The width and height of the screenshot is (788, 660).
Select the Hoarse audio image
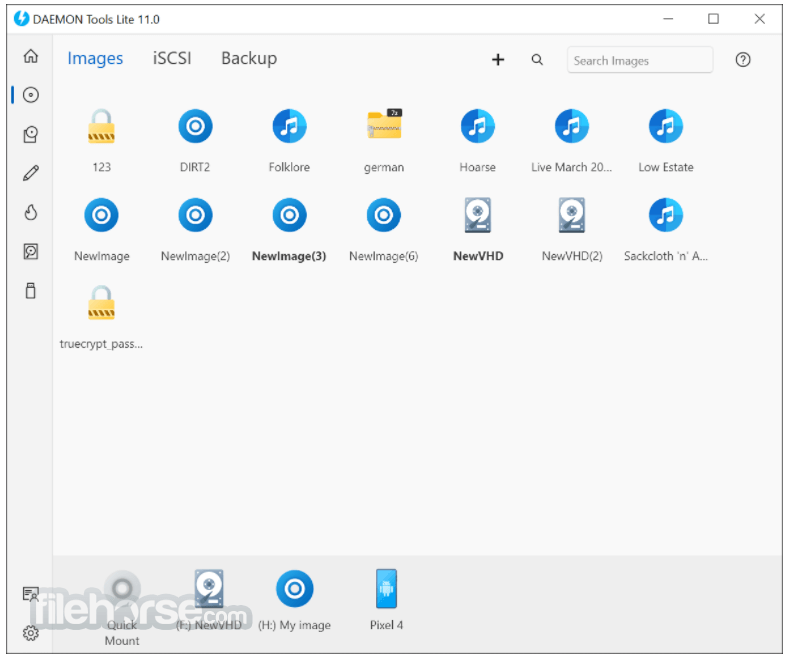(477, 140)
